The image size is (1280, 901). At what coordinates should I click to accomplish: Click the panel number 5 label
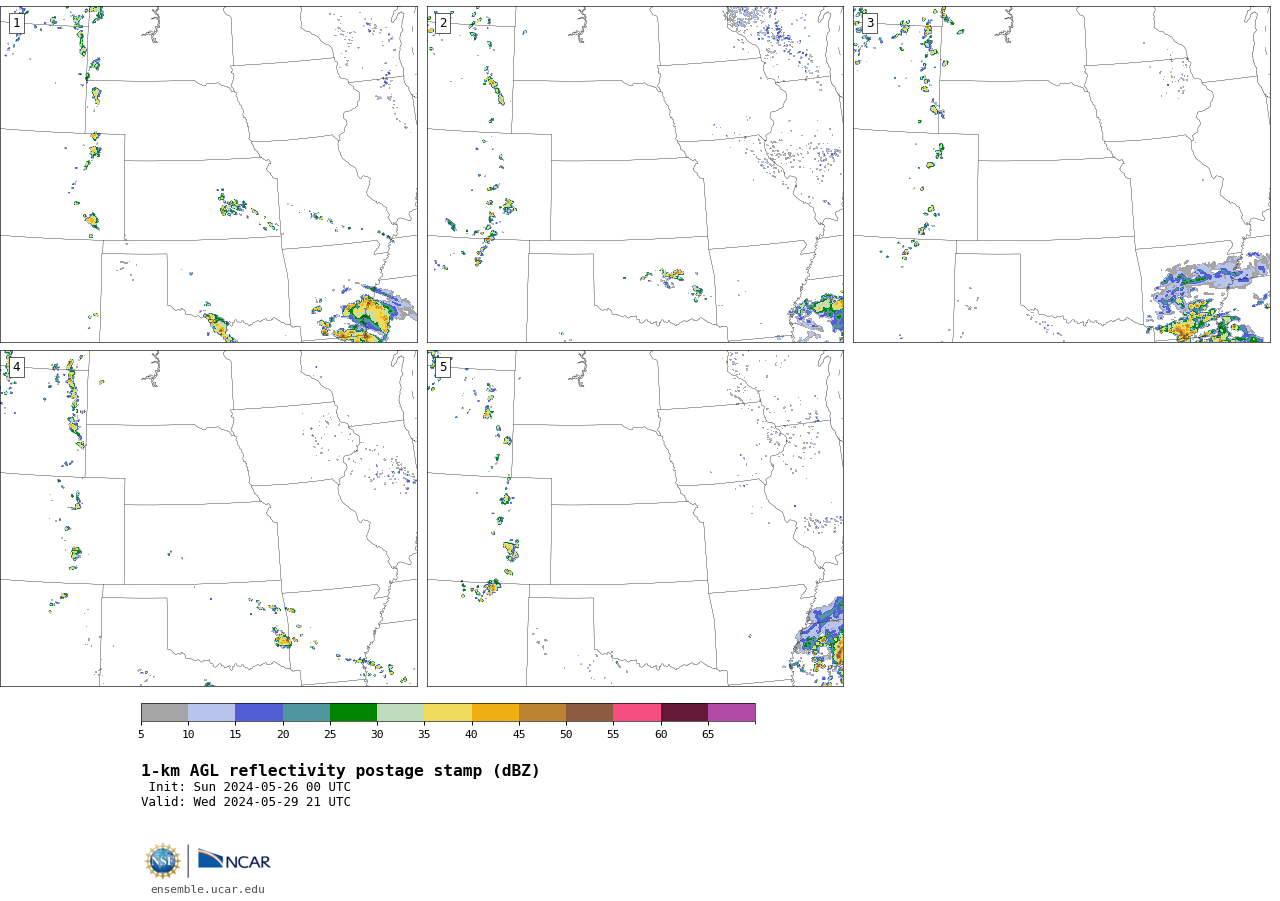click(443, 367)
